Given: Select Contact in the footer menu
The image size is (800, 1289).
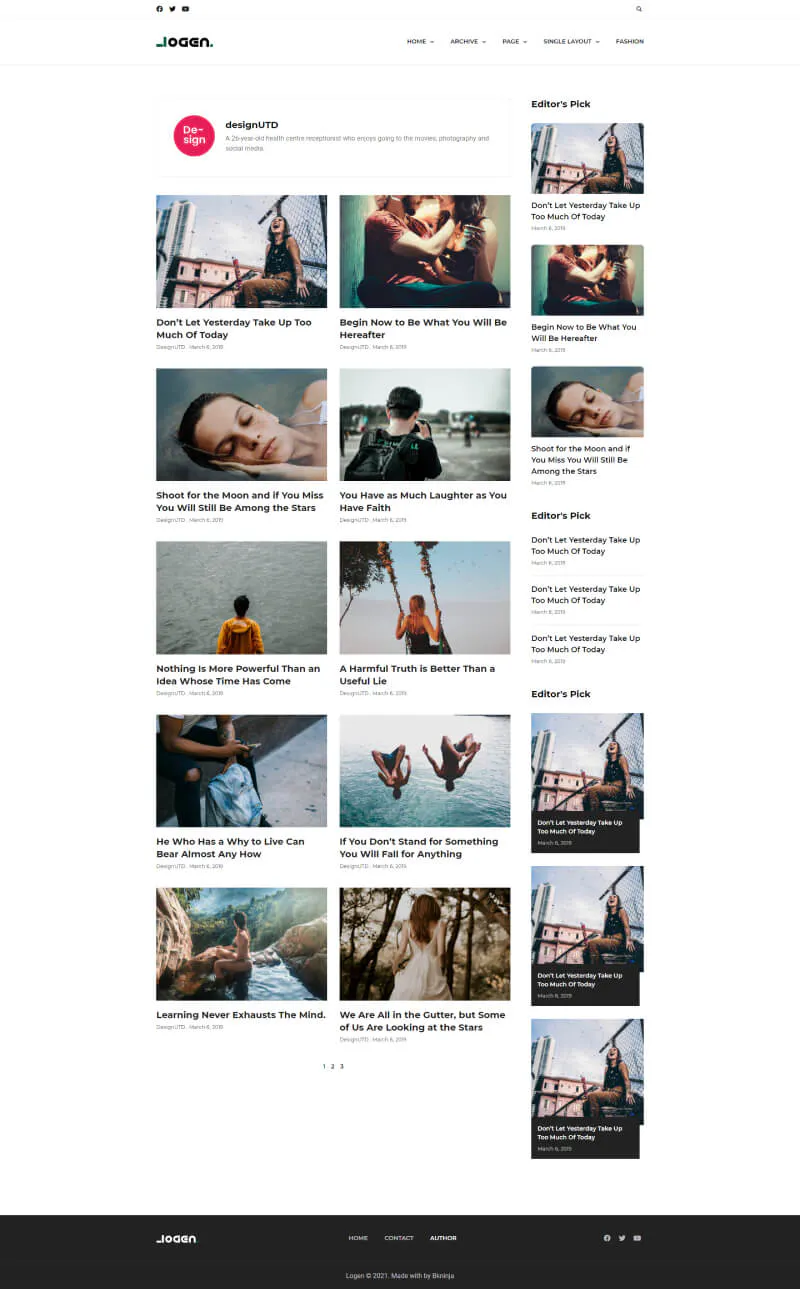Looking at the screenshot, I should point(399,1238).
